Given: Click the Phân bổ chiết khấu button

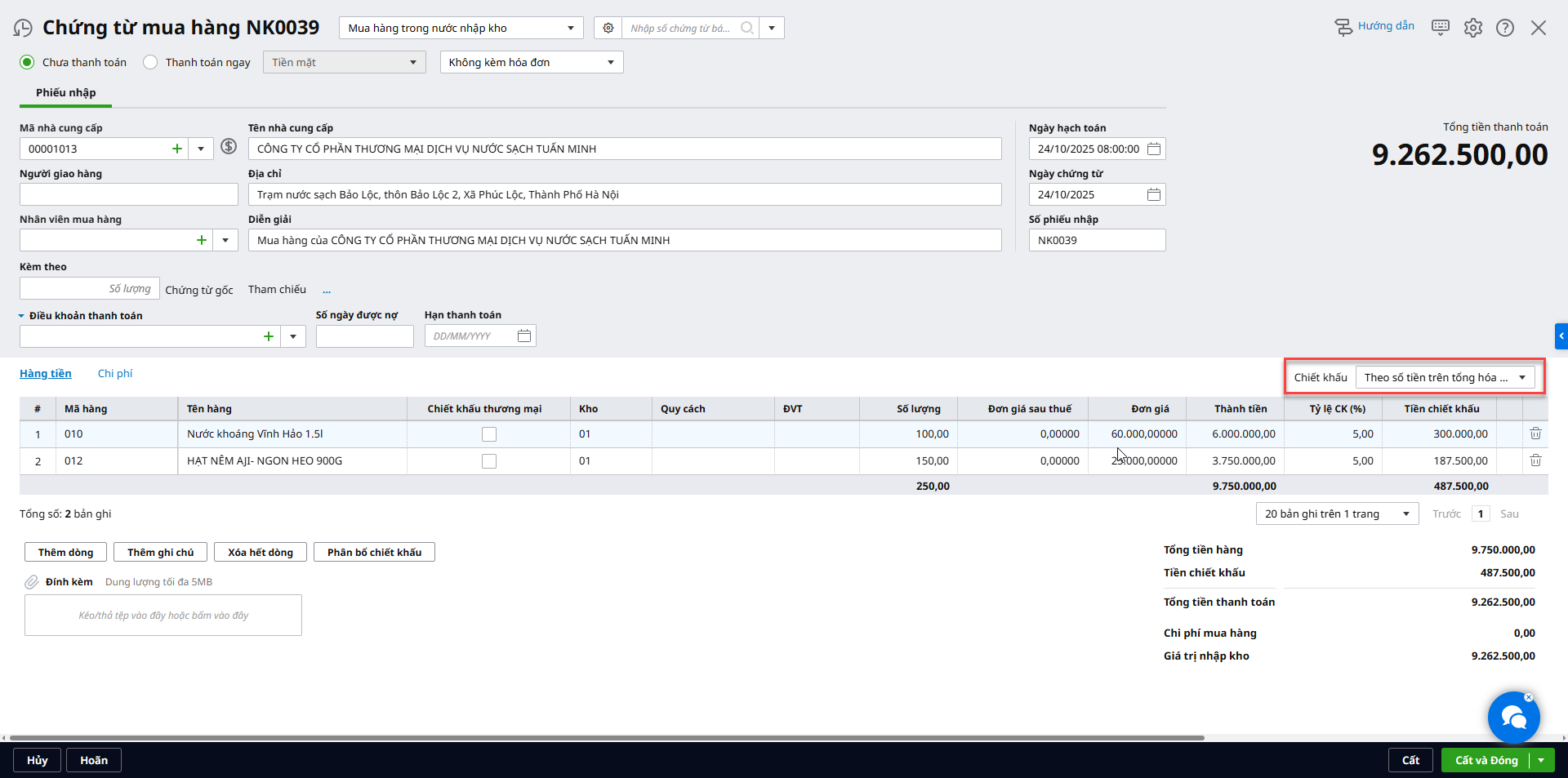Looking at the screenshot, I should click(x=374, y=553).
